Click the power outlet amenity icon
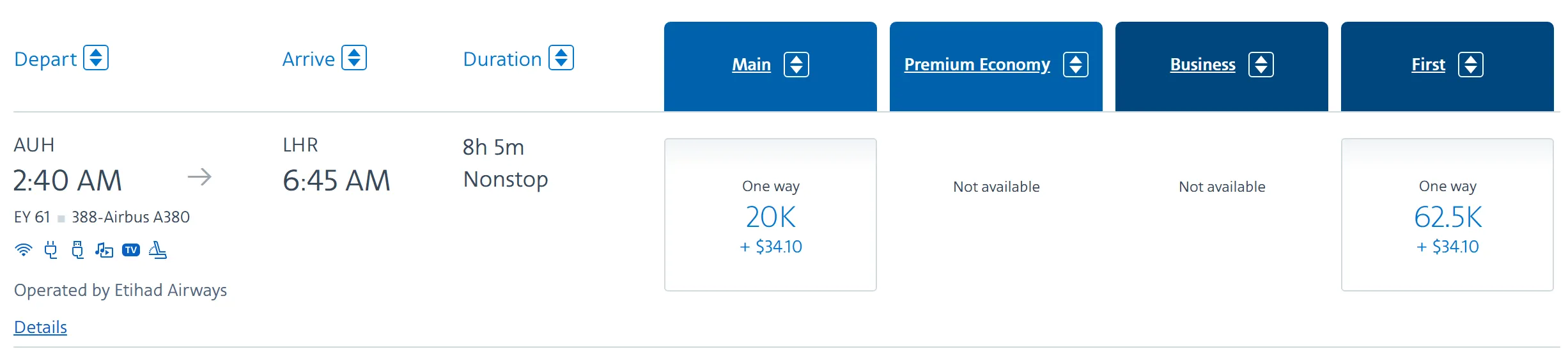1568x349 pixels. pos(50,250)
